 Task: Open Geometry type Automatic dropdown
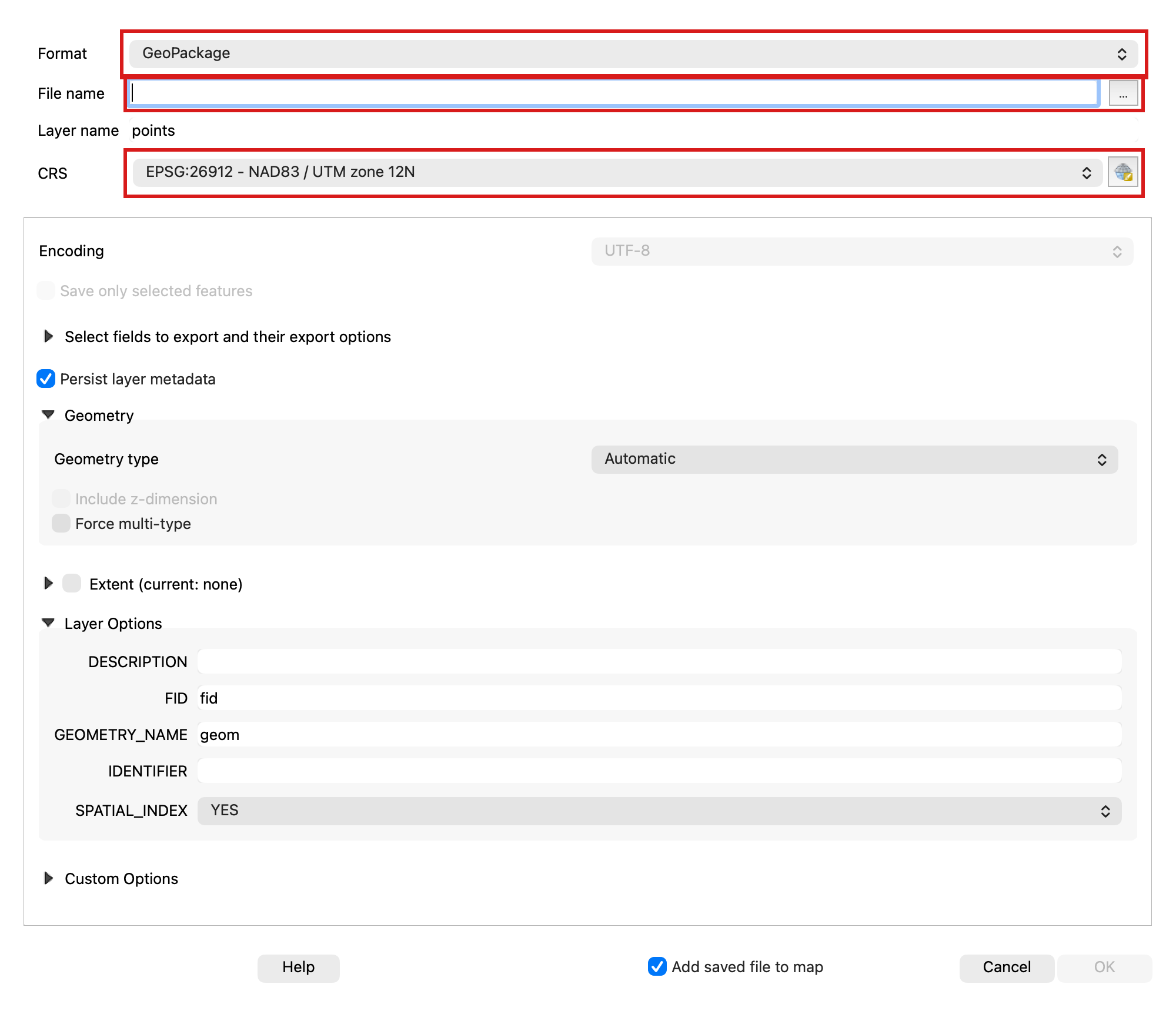tap(854, 459)
